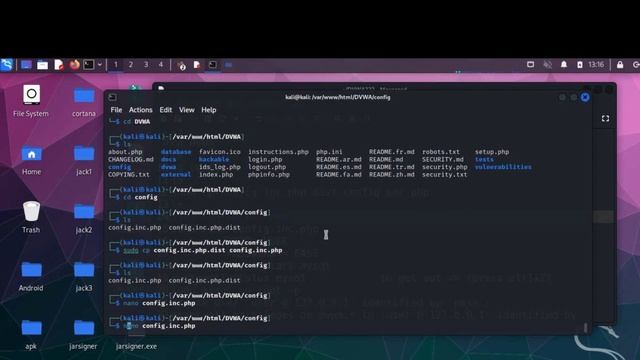Lock the screen with the padlock icon
This screenshot has width=640, height=360.
click(620, 64)
